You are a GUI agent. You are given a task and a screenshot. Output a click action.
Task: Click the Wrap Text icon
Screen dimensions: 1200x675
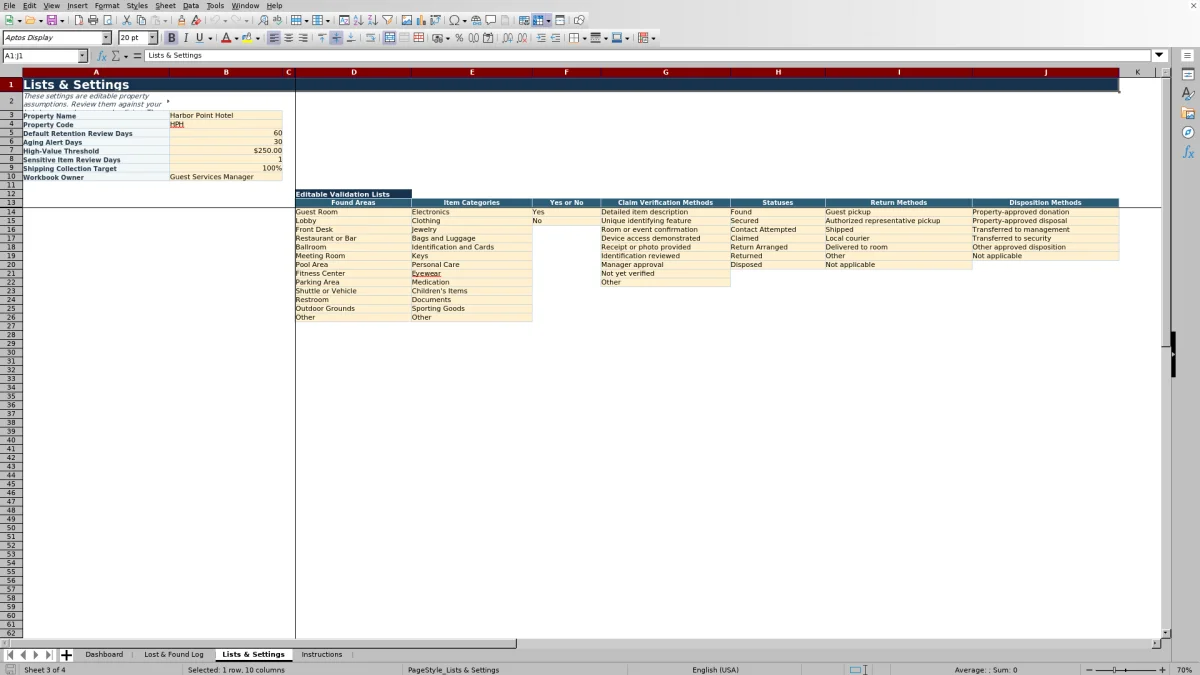[370, 38]
